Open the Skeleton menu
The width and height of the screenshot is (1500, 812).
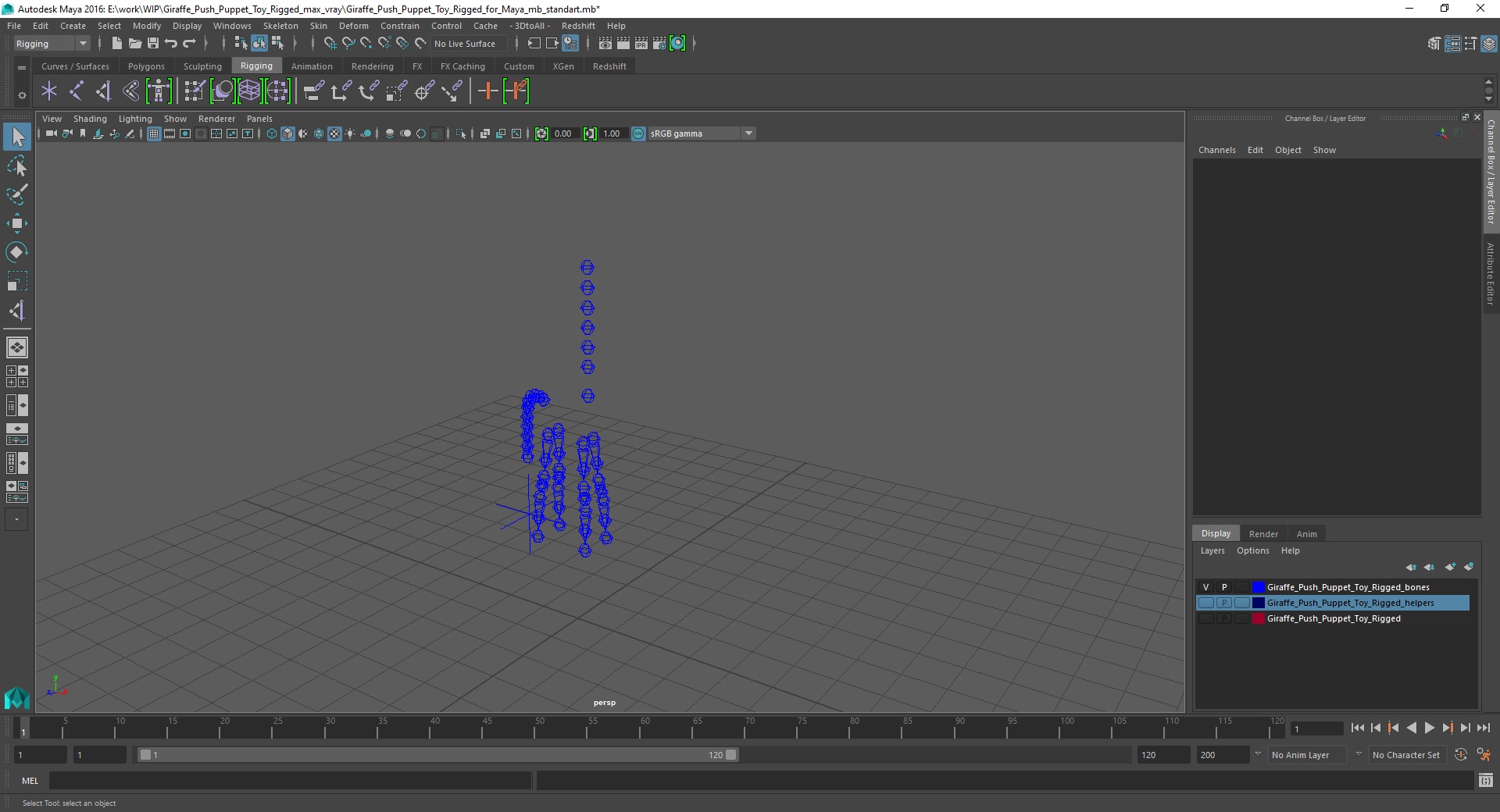coord(280,26)
